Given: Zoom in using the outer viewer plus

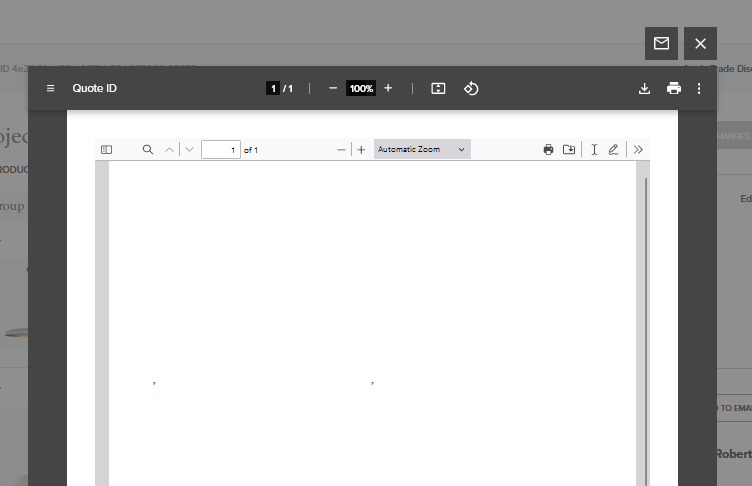Looking at the screenshot, I should coord(388,88).
